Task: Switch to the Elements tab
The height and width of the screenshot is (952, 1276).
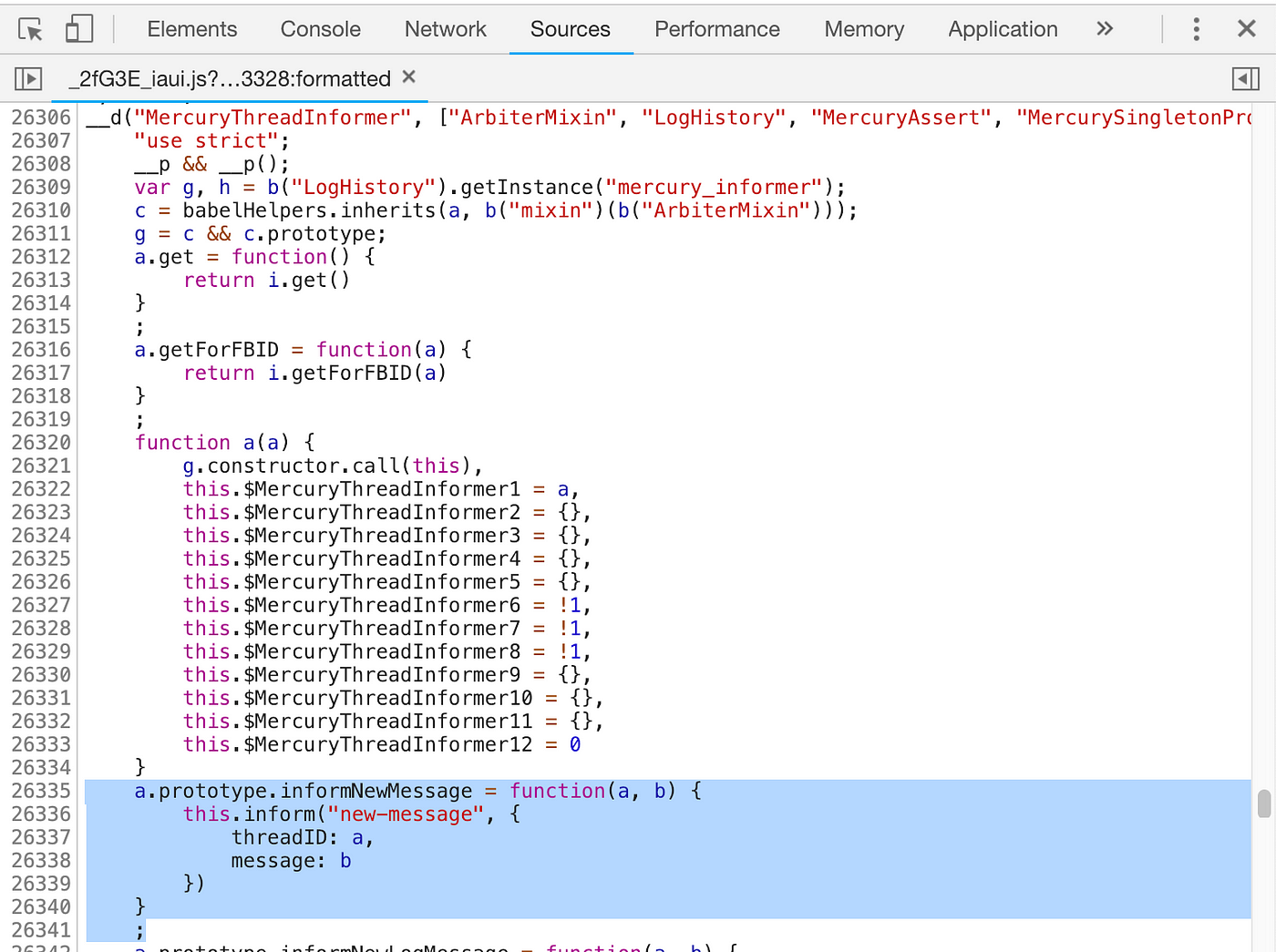Action: (x=192, y=29)
